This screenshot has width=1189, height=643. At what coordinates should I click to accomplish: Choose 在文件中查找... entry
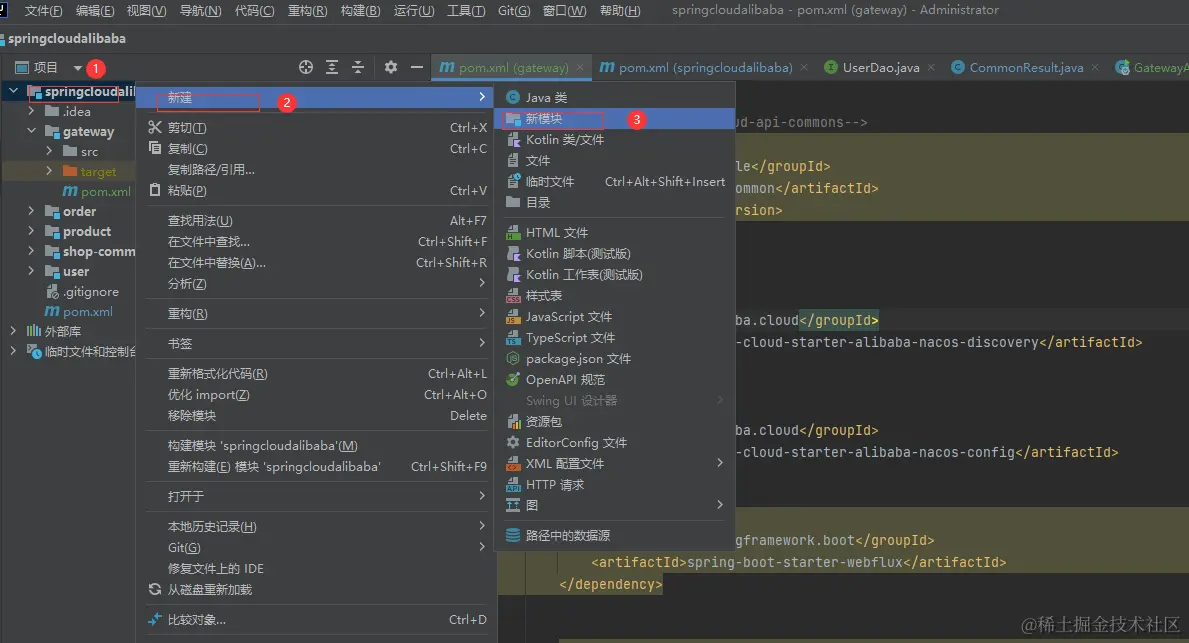pos(317,242)
